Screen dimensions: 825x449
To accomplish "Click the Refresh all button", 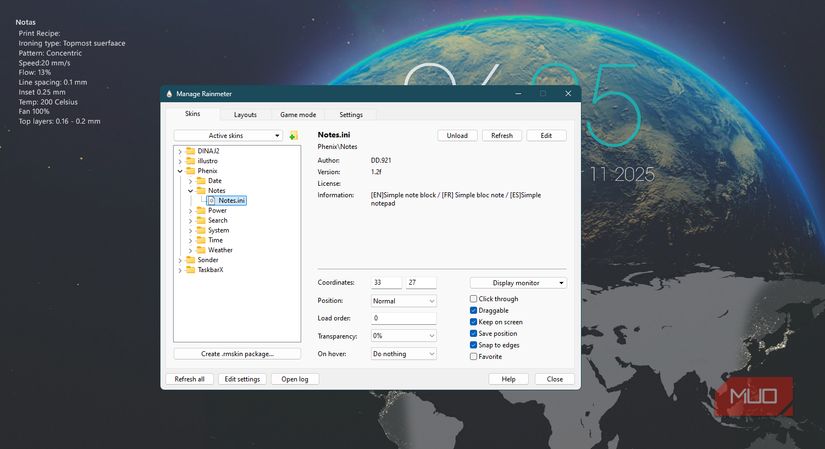I will click(189, 379).
